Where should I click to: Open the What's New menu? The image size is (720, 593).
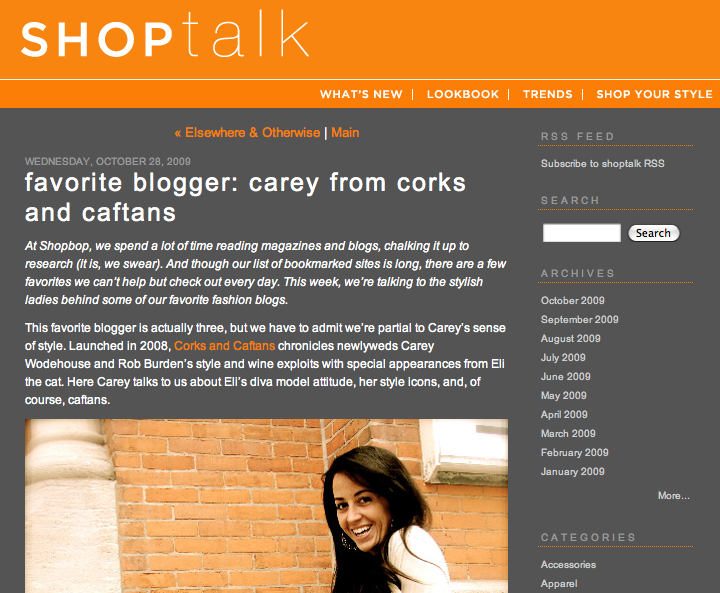361,94
